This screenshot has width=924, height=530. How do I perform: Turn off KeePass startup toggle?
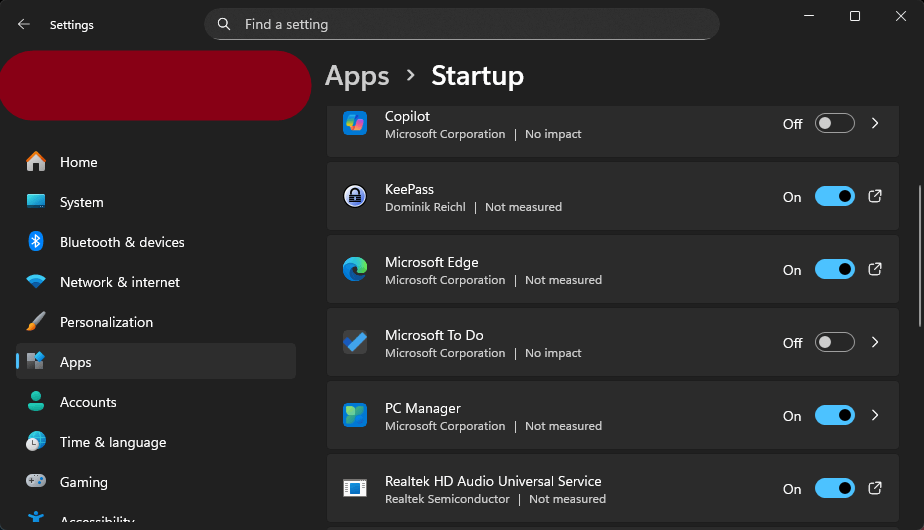(x=835, y=197)
